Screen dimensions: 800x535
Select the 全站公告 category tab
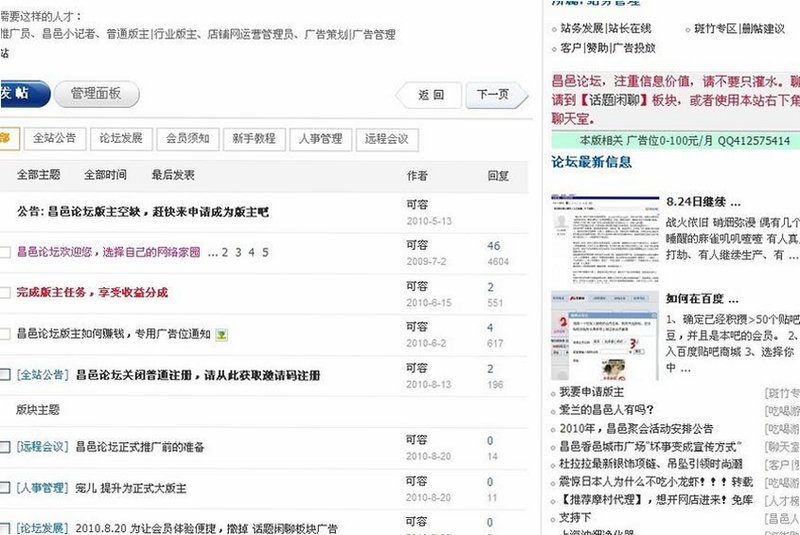click(x=55, y=139)
